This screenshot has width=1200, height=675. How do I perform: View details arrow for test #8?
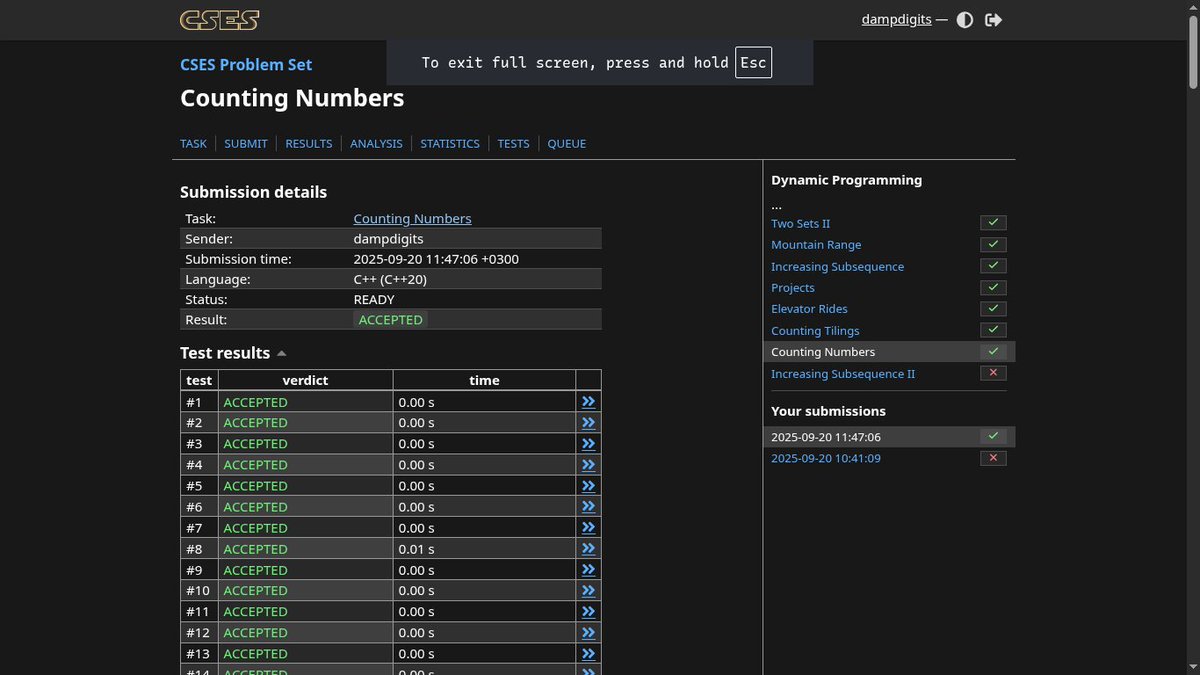588,548
